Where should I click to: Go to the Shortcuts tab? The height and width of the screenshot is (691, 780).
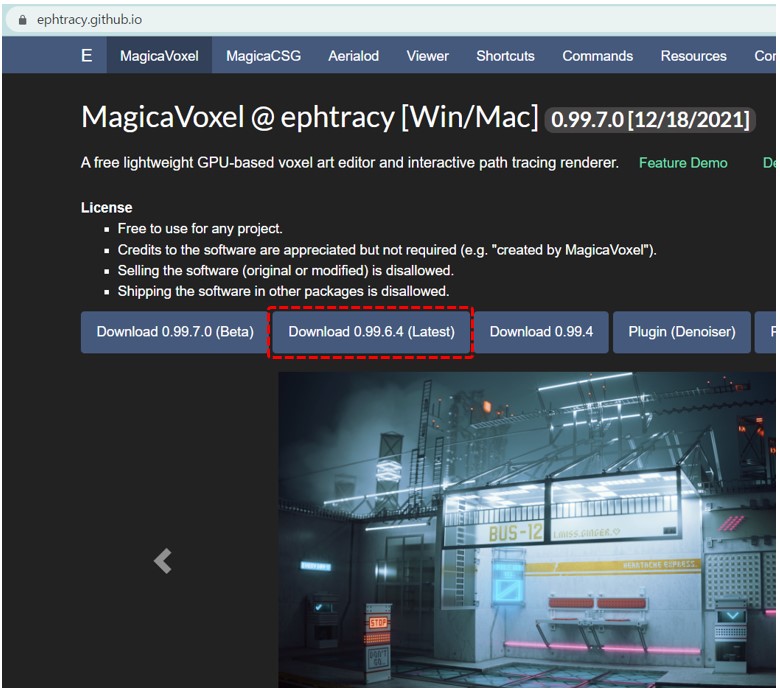[x=505, y=56]
